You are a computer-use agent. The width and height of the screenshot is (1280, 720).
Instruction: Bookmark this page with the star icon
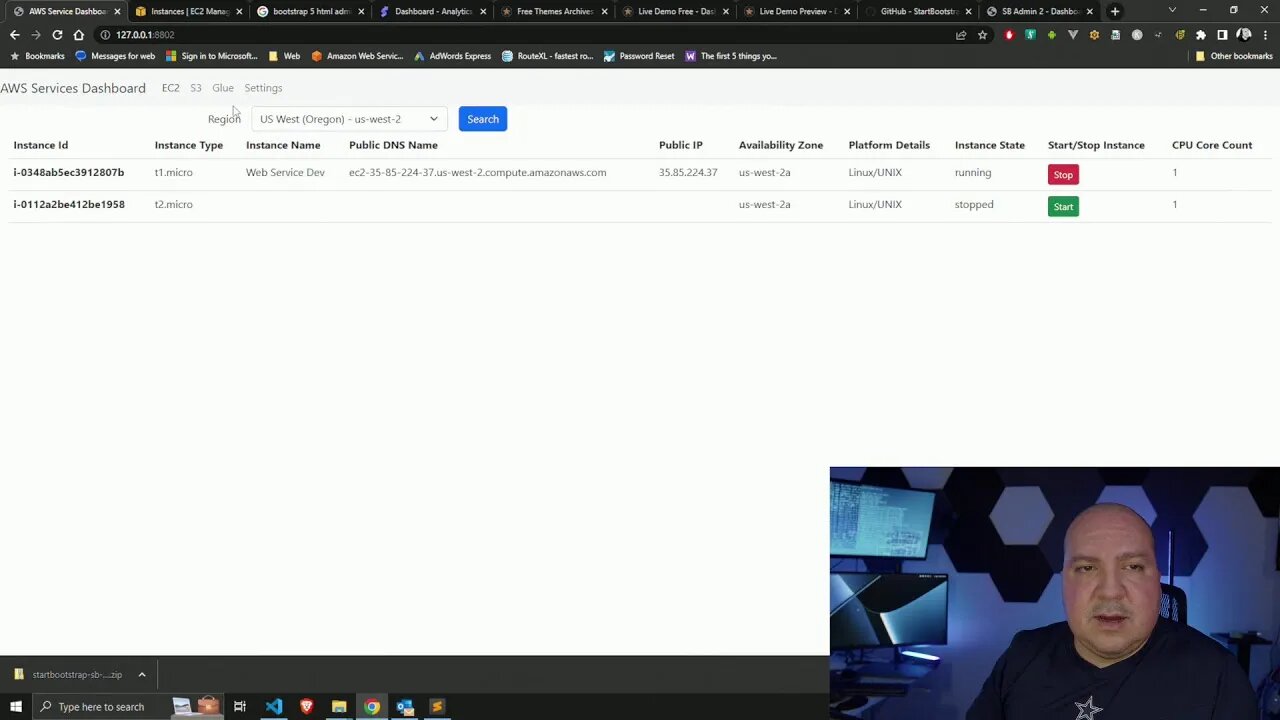(982, 35)
